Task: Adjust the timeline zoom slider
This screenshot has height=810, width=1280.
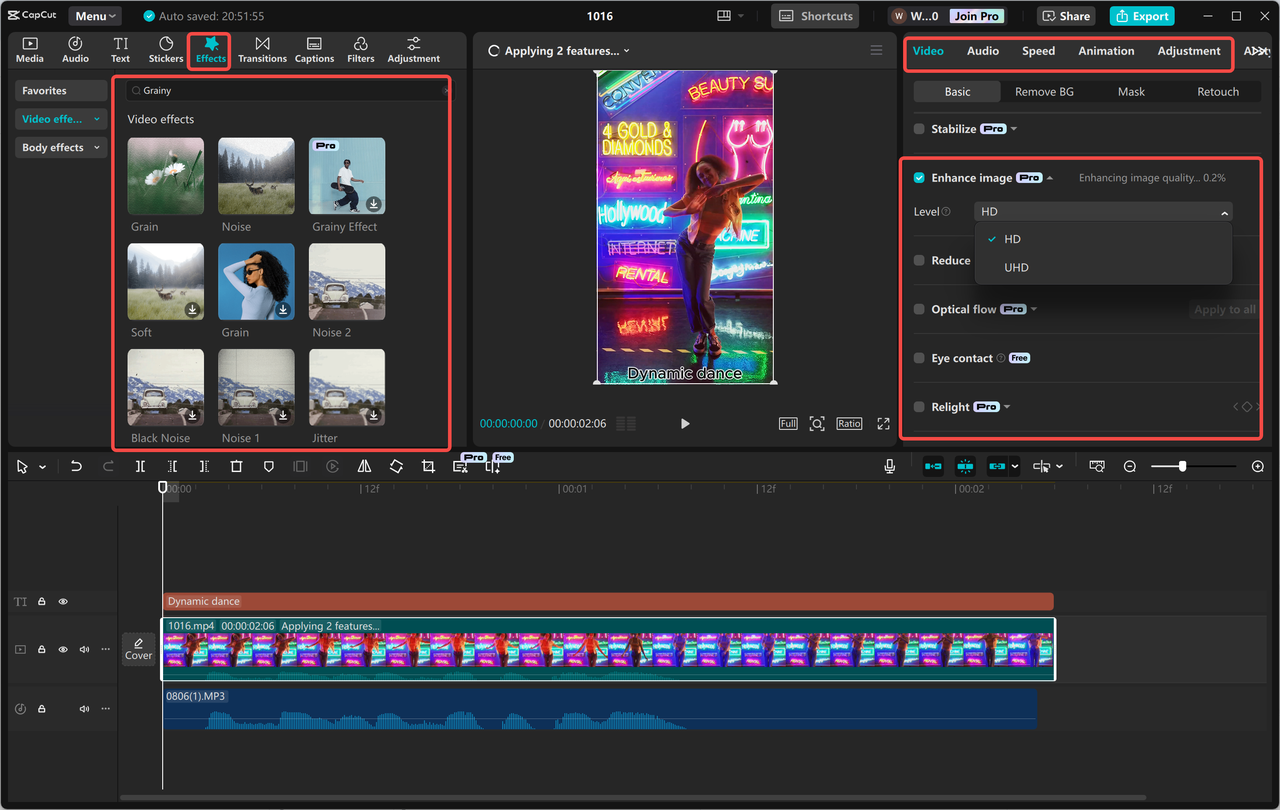Action: (1183, 467)
